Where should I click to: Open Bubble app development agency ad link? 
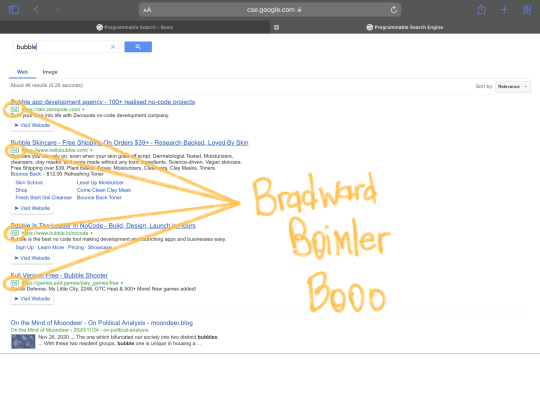103,102
